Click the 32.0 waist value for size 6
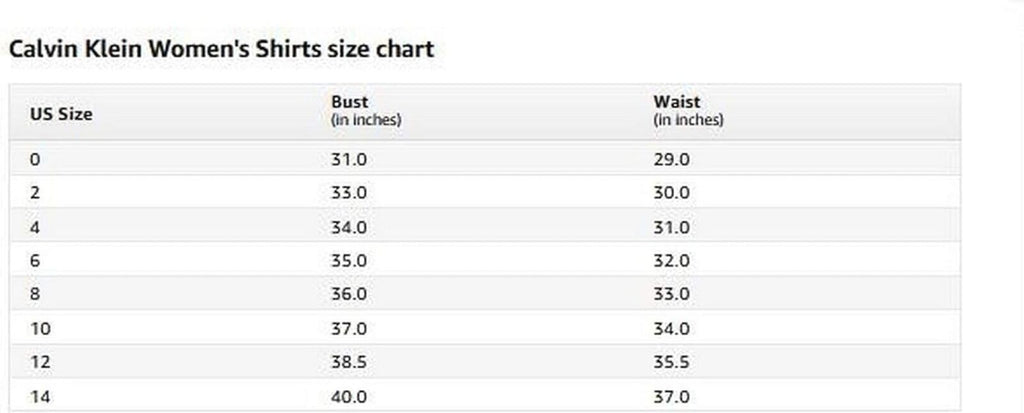 tap(671, 261)
